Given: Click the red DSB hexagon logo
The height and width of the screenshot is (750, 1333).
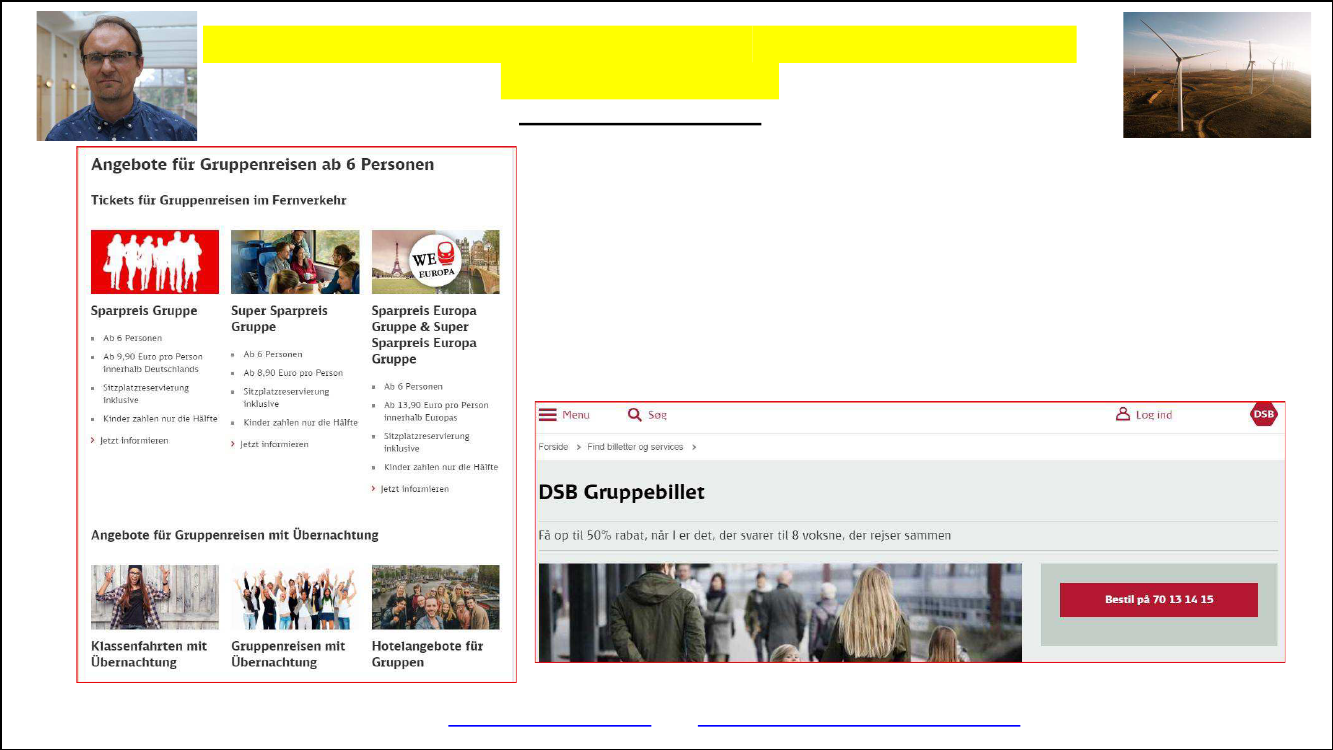Looking at the screenshot, I should click(1264, 415).
